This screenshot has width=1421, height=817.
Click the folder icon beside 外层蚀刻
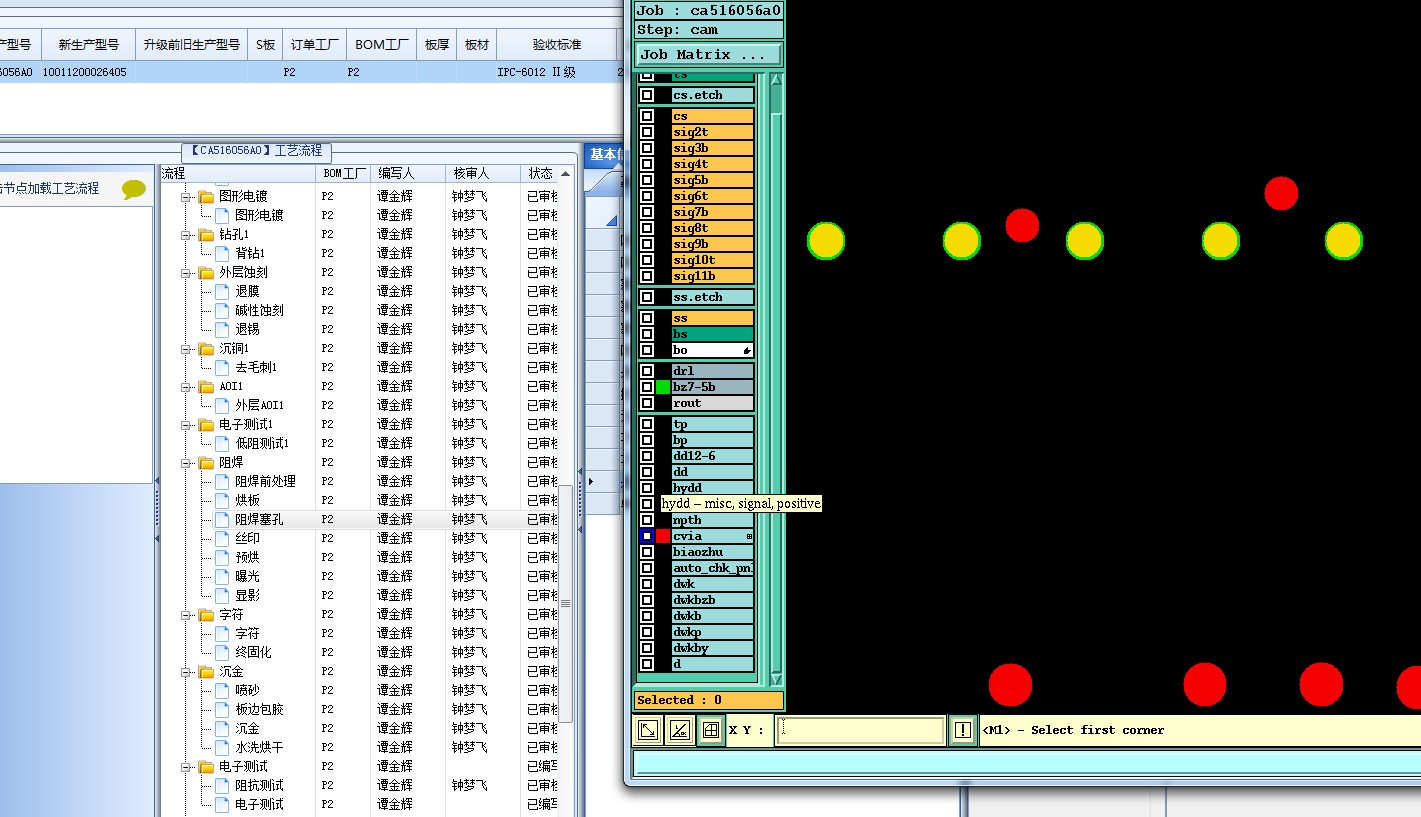pyautogui.click(x=207, y=272)
